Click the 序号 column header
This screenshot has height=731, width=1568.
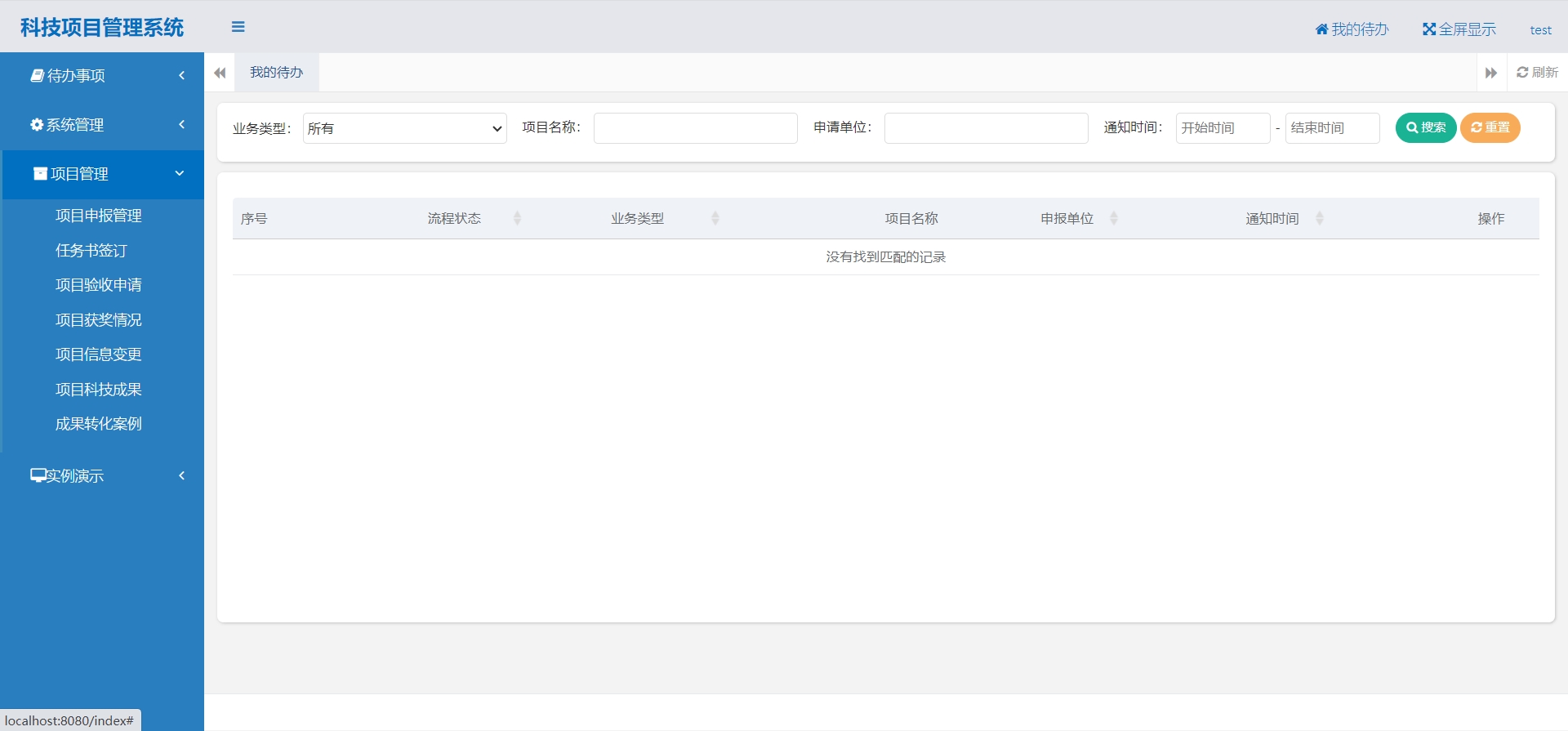254,219
